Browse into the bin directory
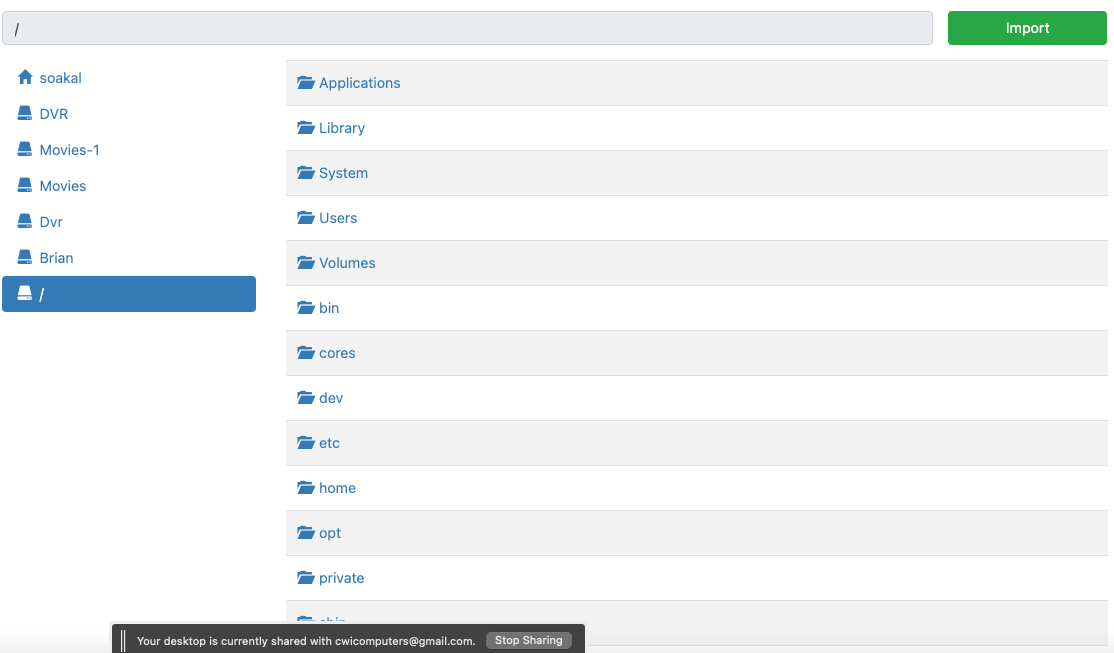The height and width of the screenshot is (653, 1114). [329, 308]
